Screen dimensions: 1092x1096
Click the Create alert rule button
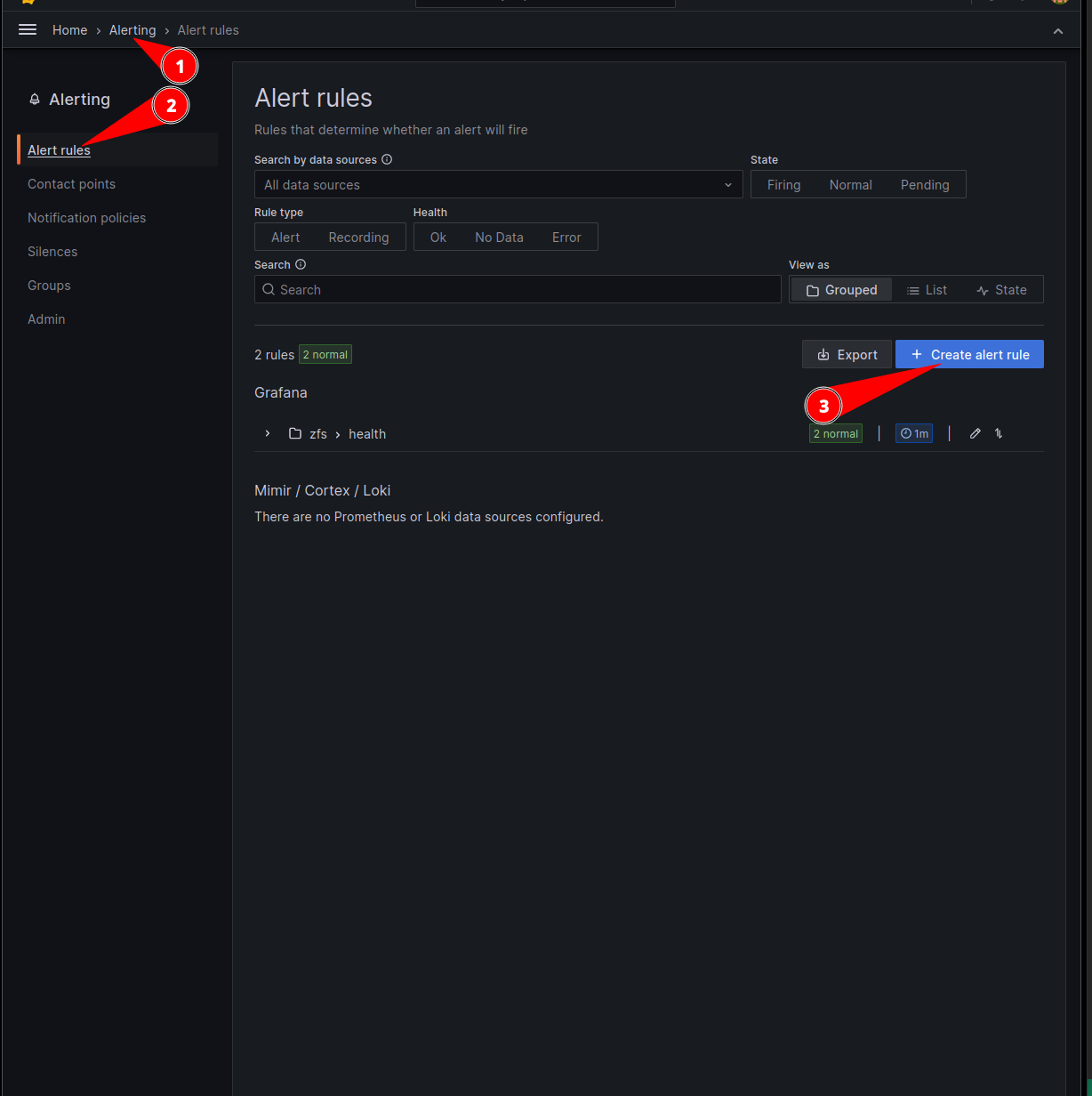click(x=969, y=354)
